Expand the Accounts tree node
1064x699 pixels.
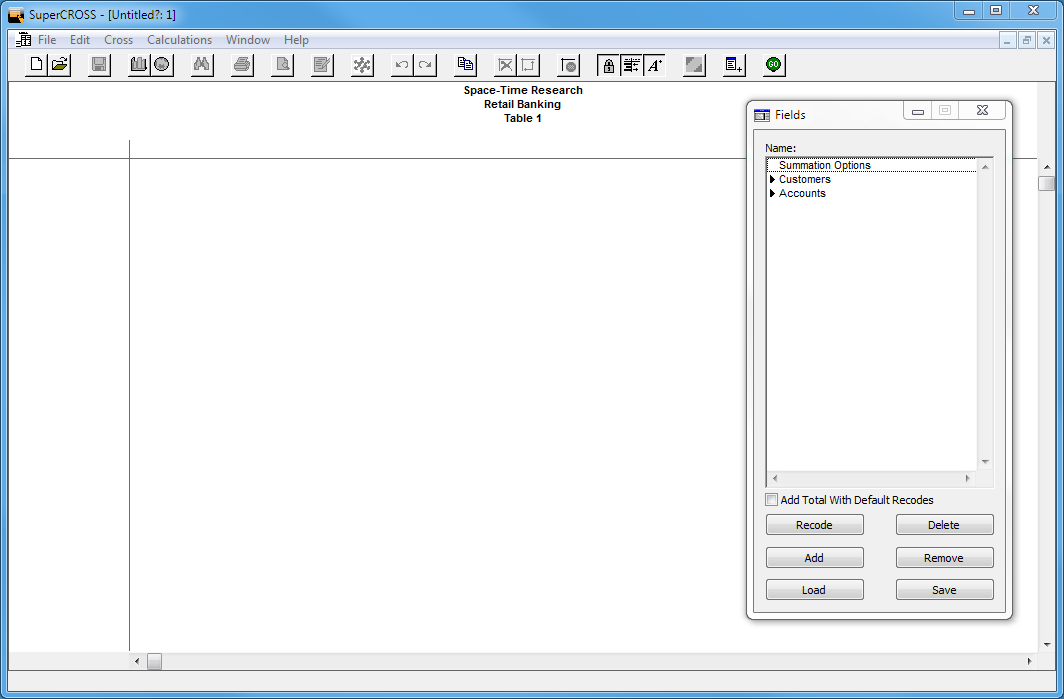[x=772, y=194]
